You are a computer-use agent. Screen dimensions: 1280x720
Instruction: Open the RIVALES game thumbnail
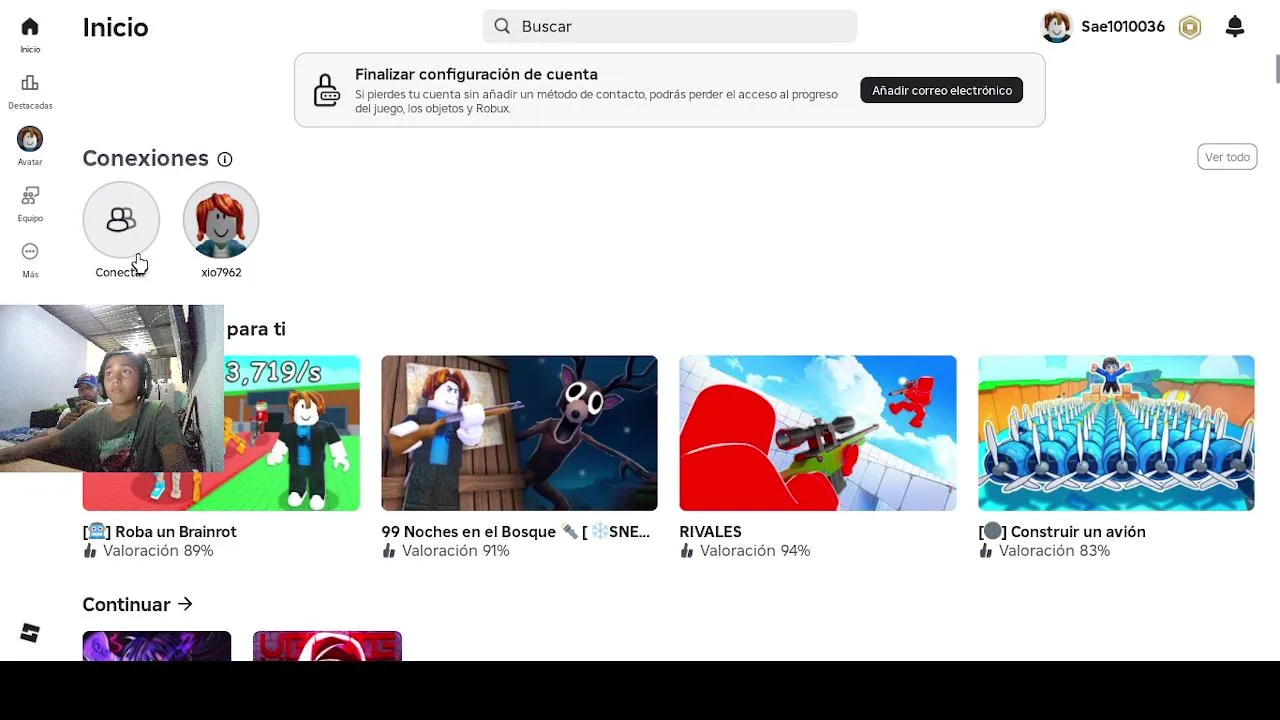pos(818,433)
